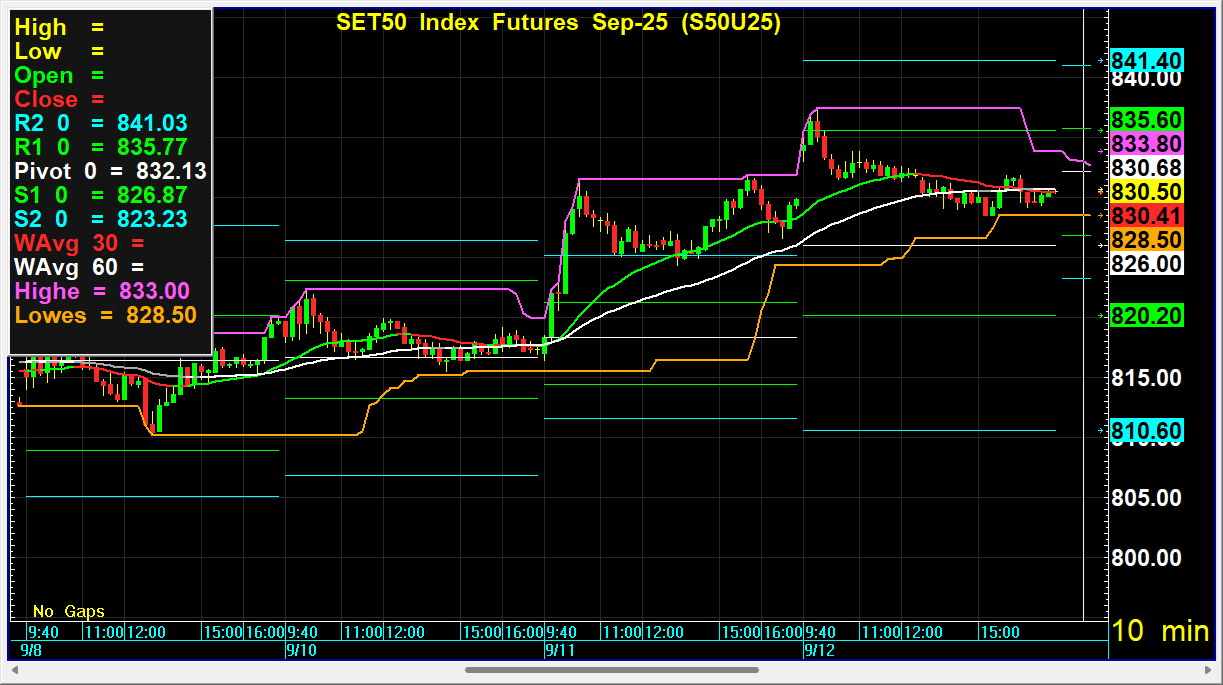Click the 9/11 date label
Viewport: 1223px width, 685px height.
click(x=560, y=649)
